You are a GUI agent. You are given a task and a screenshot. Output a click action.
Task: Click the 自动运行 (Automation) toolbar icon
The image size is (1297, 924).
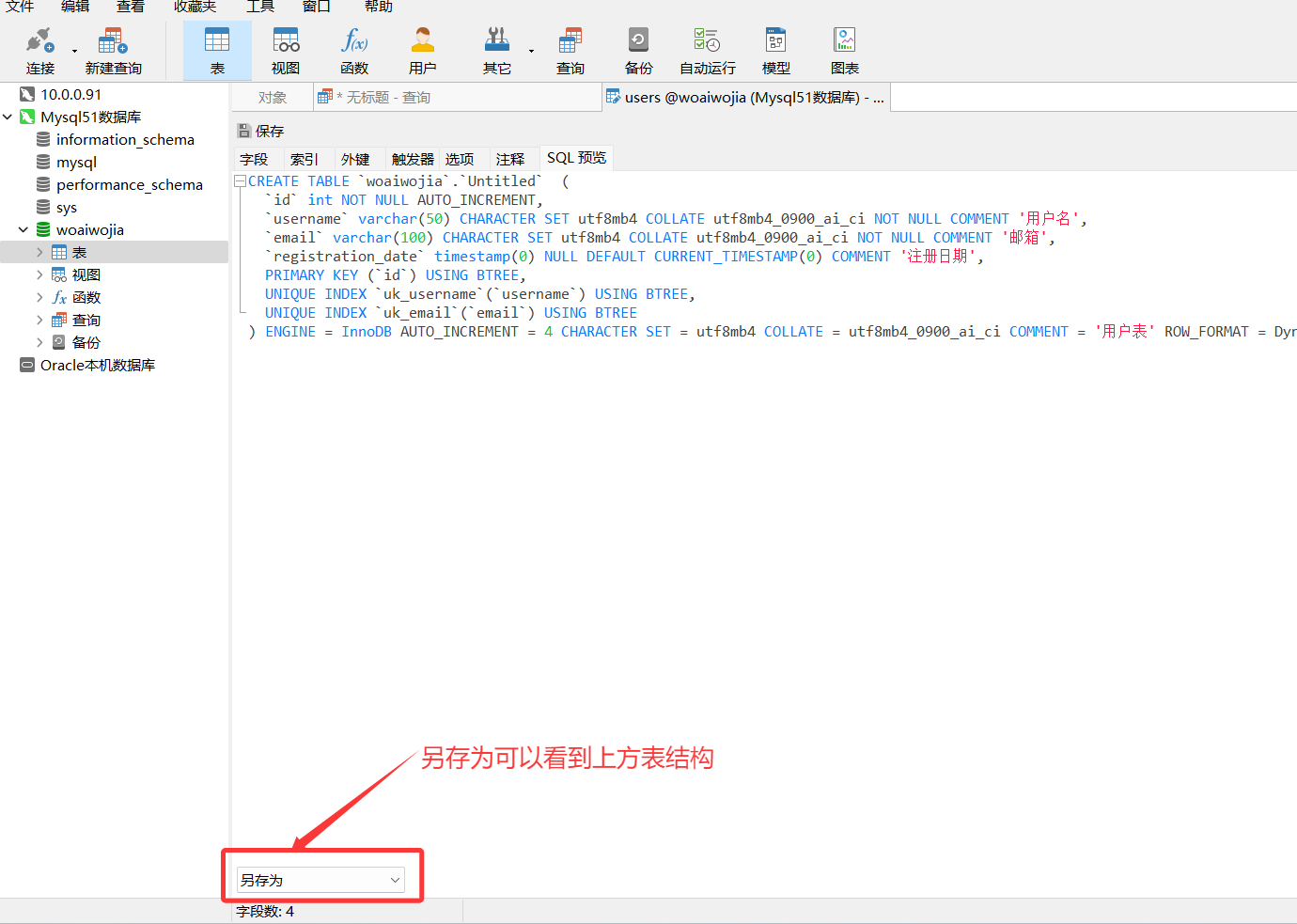[707, 51]
